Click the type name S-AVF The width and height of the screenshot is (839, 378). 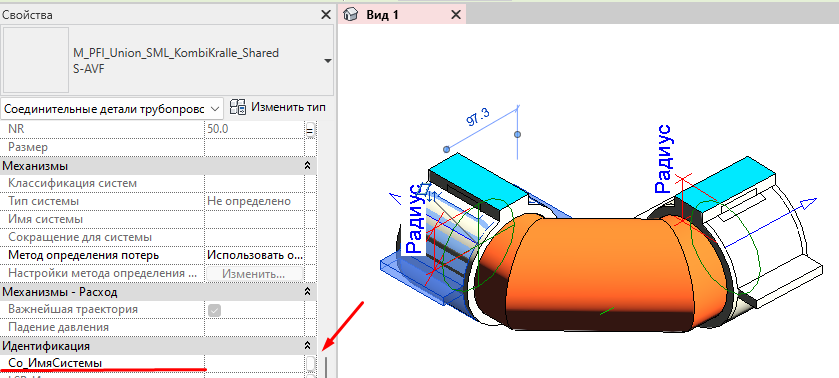pyautogui.click(x=88, y=70)
